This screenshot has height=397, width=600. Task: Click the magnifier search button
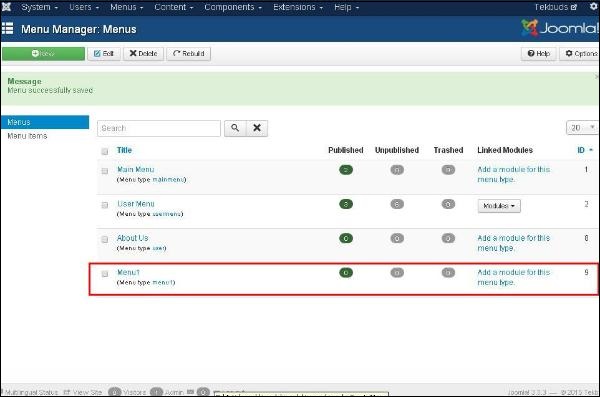coord(235,128)
